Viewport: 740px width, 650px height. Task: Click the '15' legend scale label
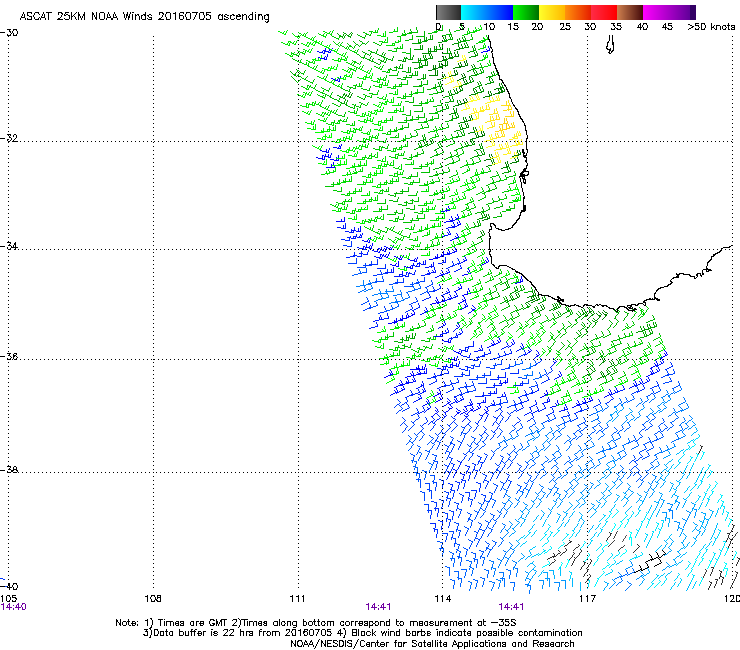(513, 26)
